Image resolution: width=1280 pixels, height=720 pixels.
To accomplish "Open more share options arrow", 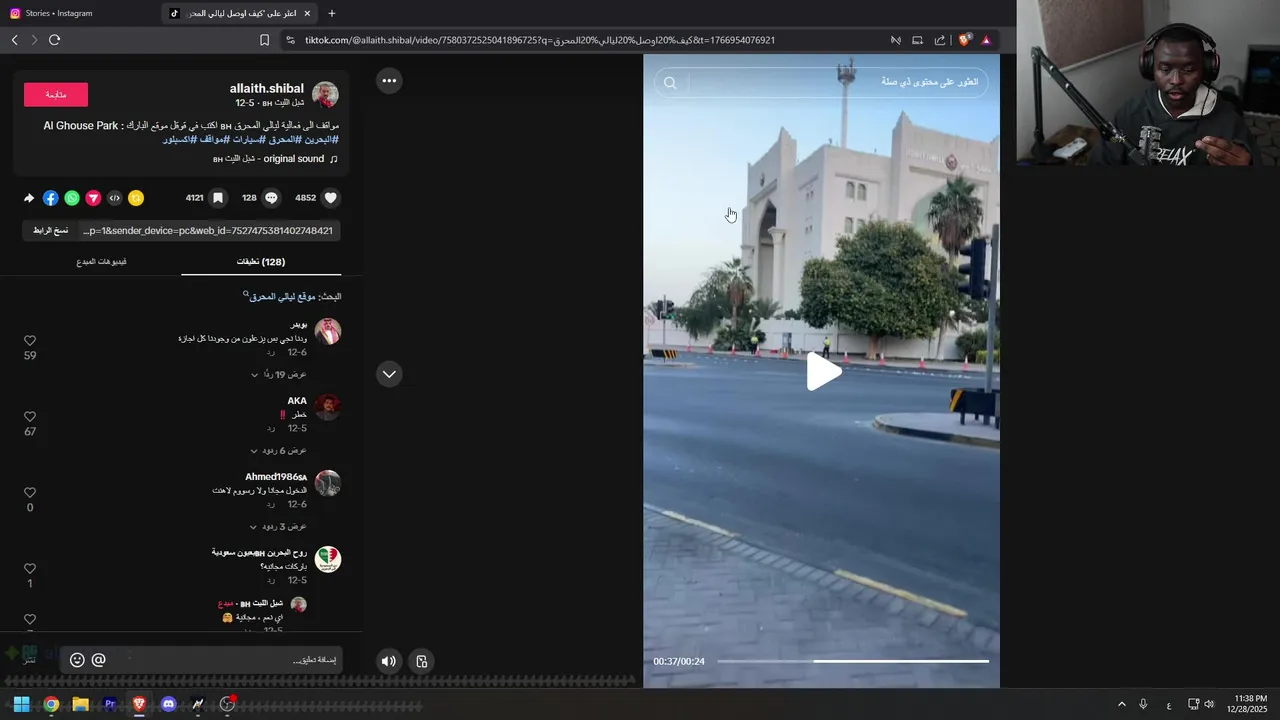I will (29, 198).
